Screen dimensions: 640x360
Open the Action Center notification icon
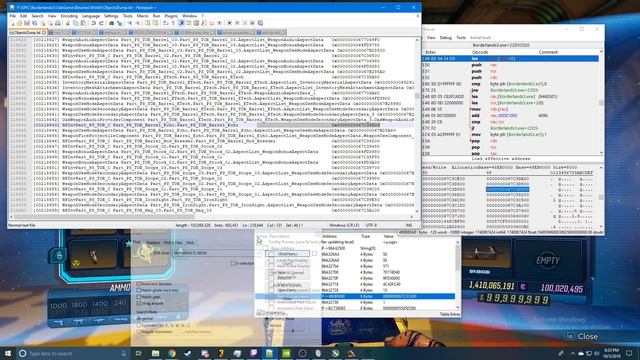coord(629,353)
